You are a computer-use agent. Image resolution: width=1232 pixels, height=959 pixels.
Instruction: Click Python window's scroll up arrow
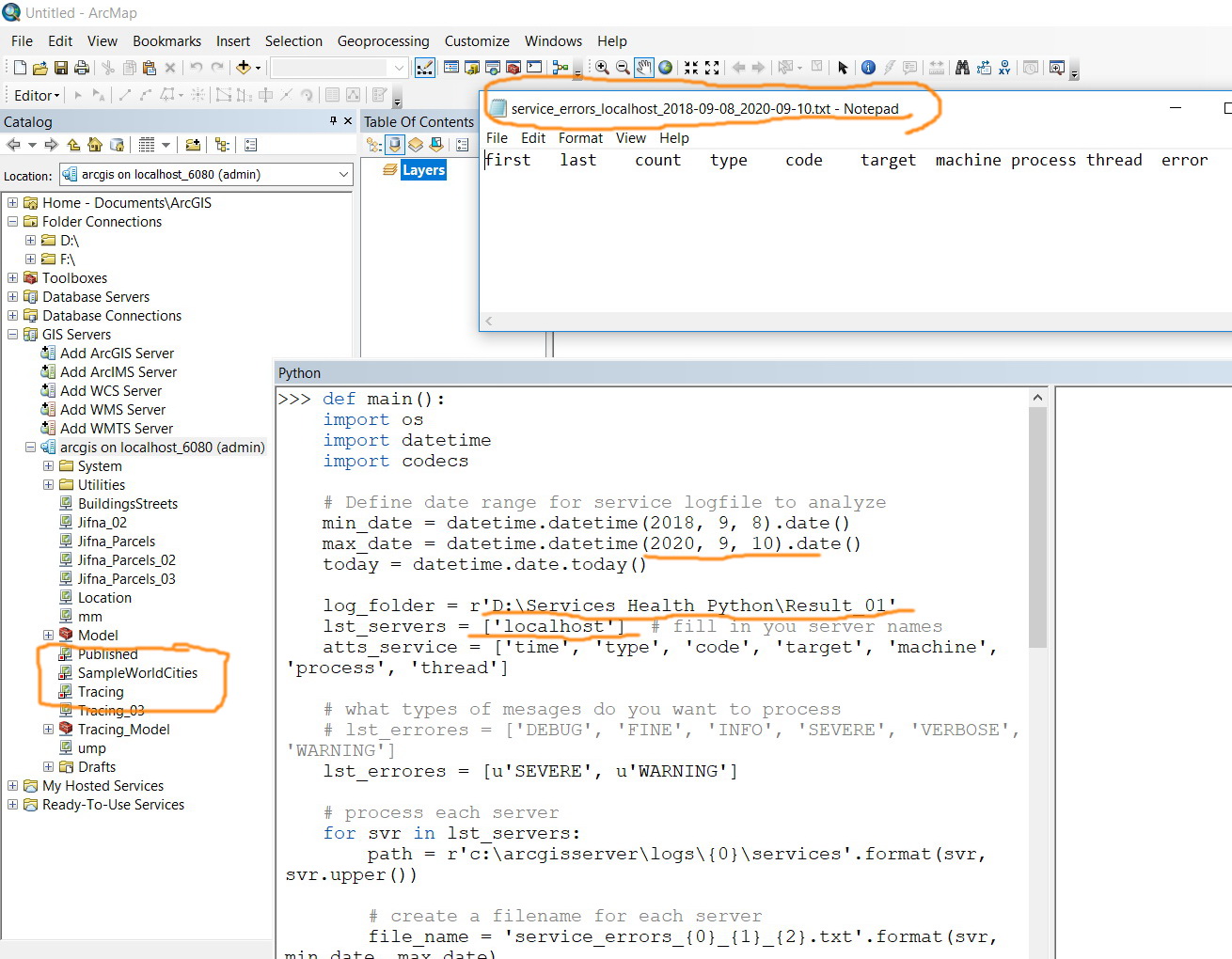1037,397
